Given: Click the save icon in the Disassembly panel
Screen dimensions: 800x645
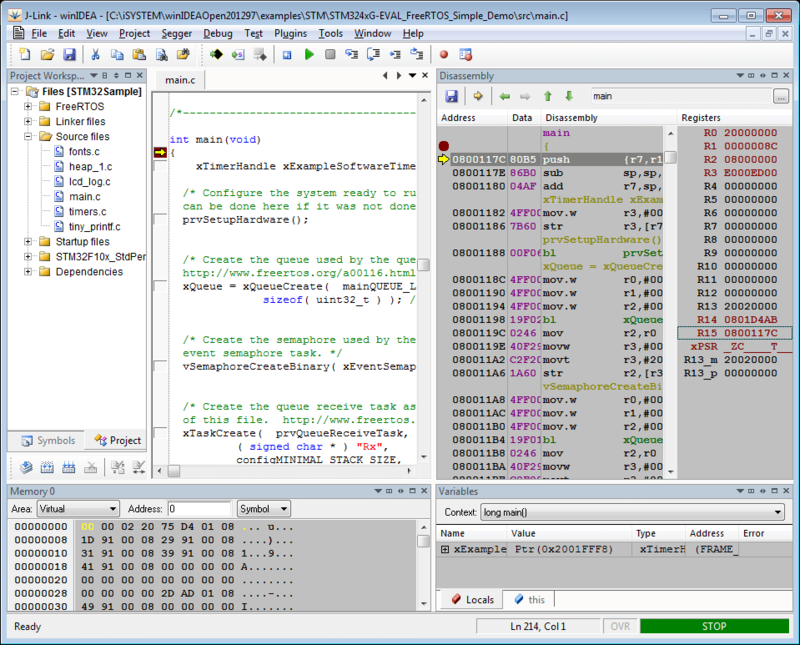Looking at the screenshot, I should click(x=449, y=96).
